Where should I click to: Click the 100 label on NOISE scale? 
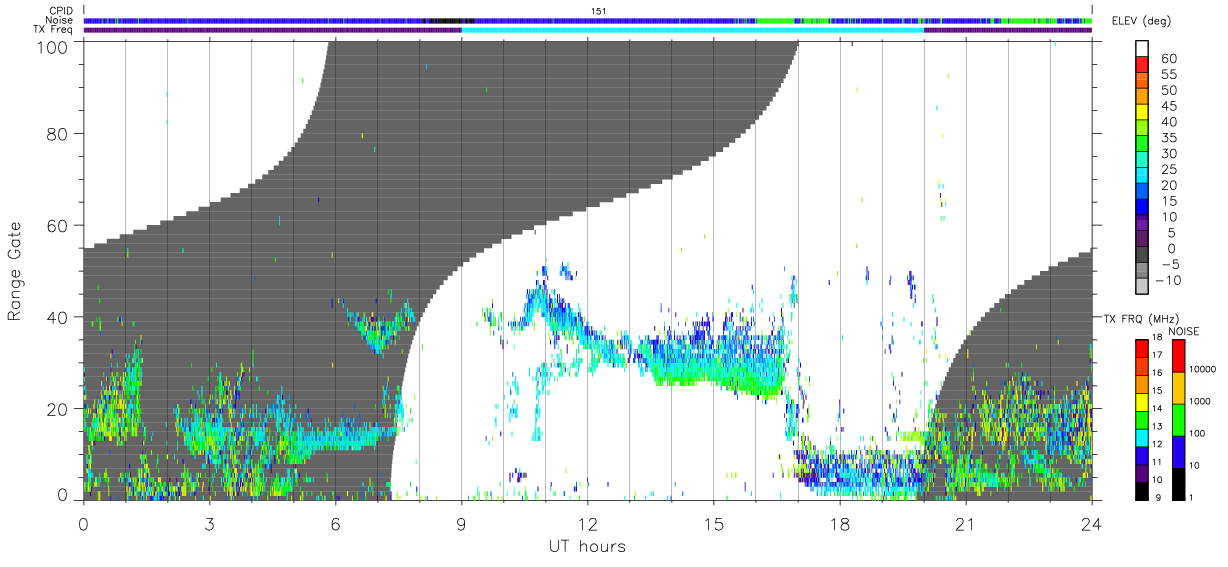pos(1197,434)
